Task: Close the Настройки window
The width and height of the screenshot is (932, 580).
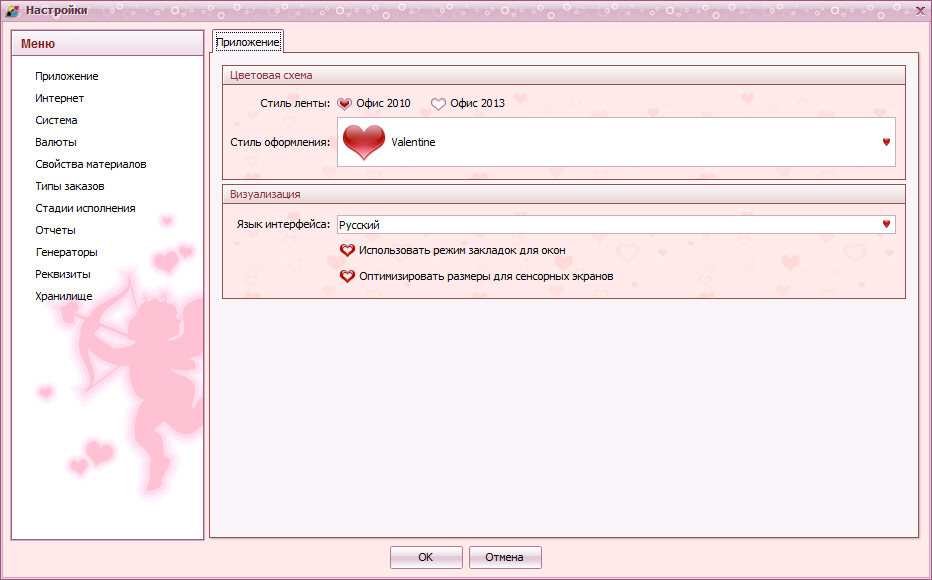Action: pyautogui.click(x=920, y=11)
